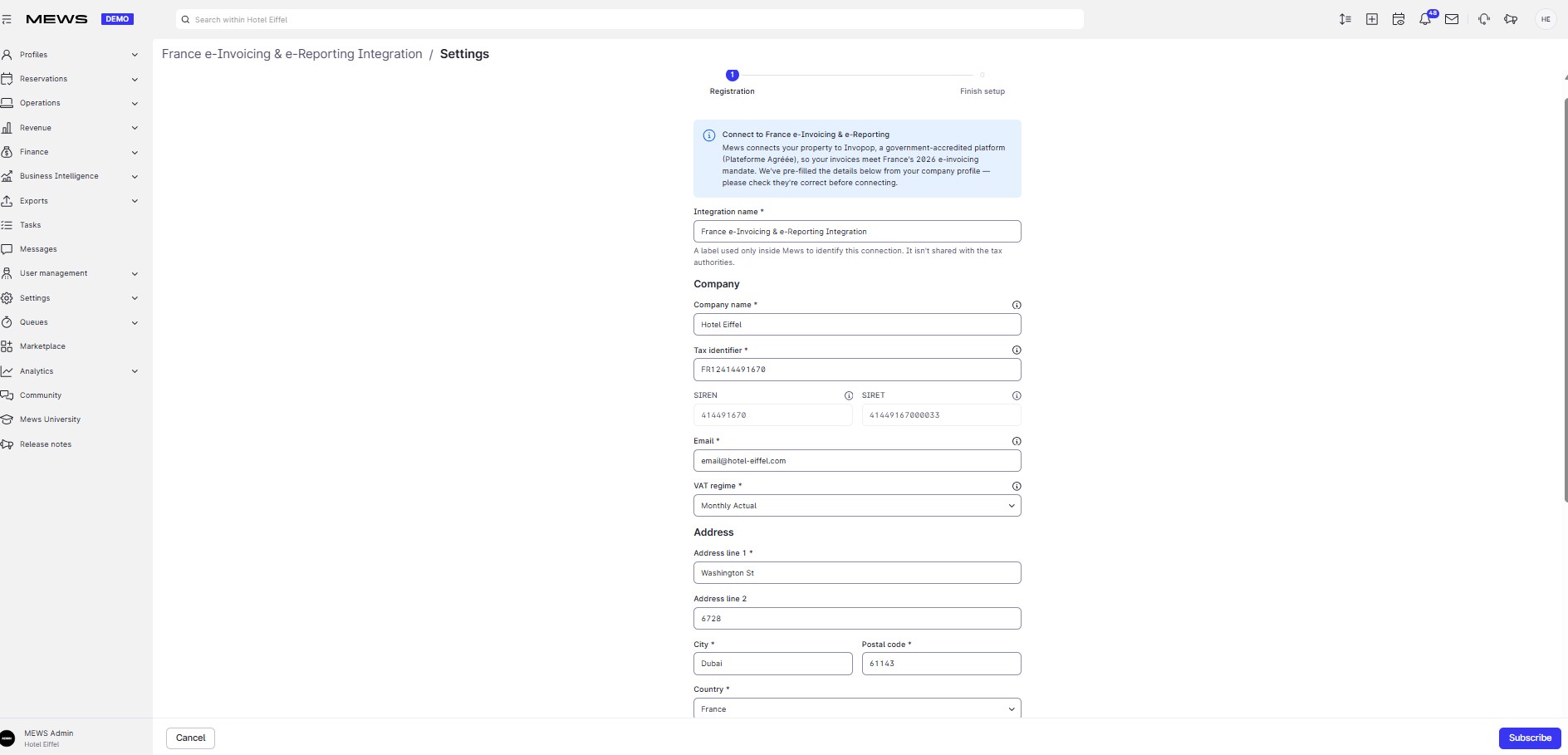Viewport: 1568px width, 755px height.
Task: Click the MEWS logo
Action: click(56, 19)
